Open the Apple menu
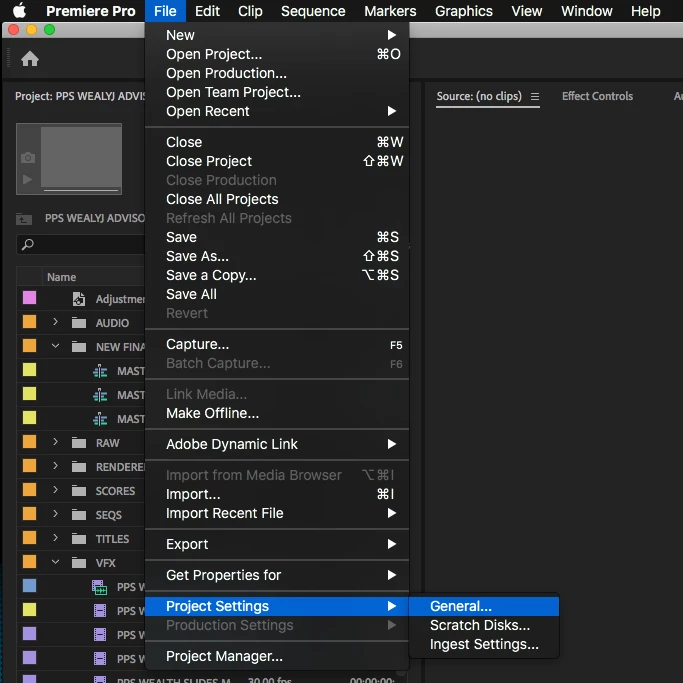 coord(19,10)
